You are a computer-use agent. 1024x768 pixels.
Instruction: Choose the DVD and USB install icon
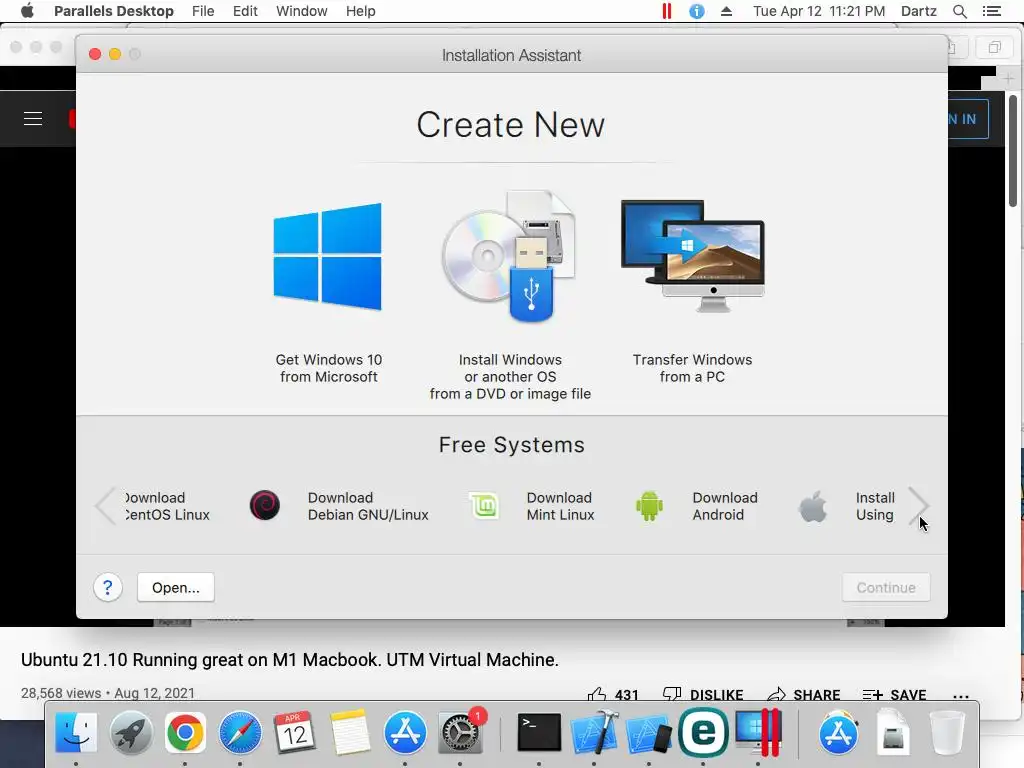click(x=509, y=257)
